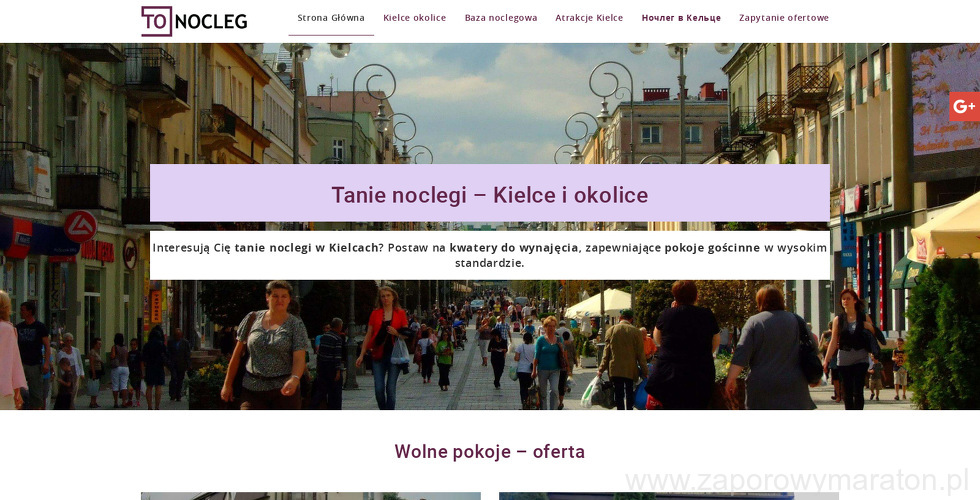980x500 pixels.
Task: Click the Wolne pokoje – oferta heading
Action: coord(489,451)
